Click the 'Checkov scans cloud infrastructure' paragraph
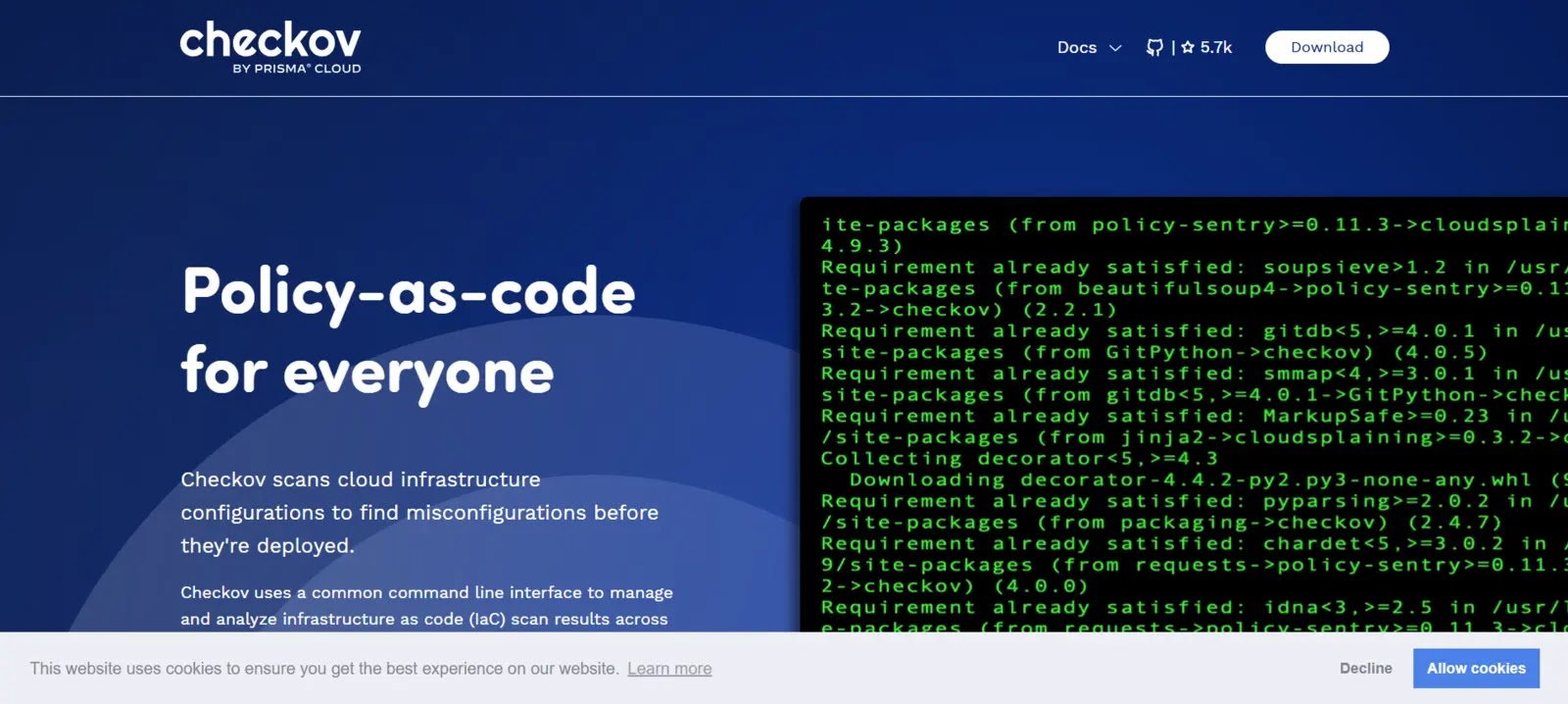Screen dimensions: 1568x704 pos(419,512)
